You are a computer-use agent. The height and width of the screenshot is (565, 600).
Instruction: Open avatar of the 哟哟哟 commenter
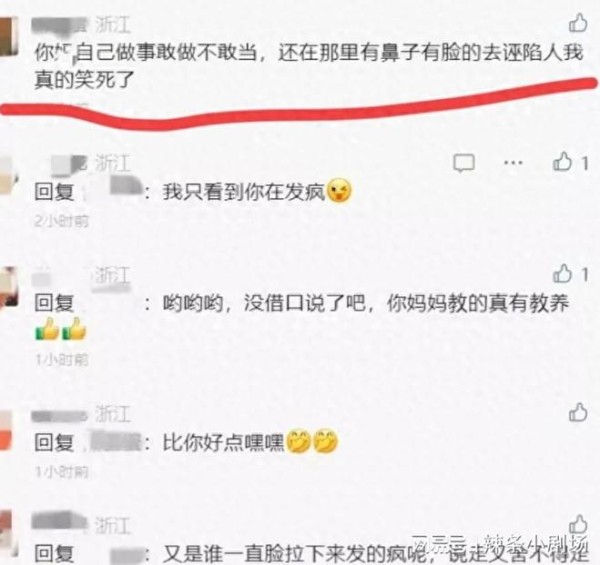tap(8, 287)
